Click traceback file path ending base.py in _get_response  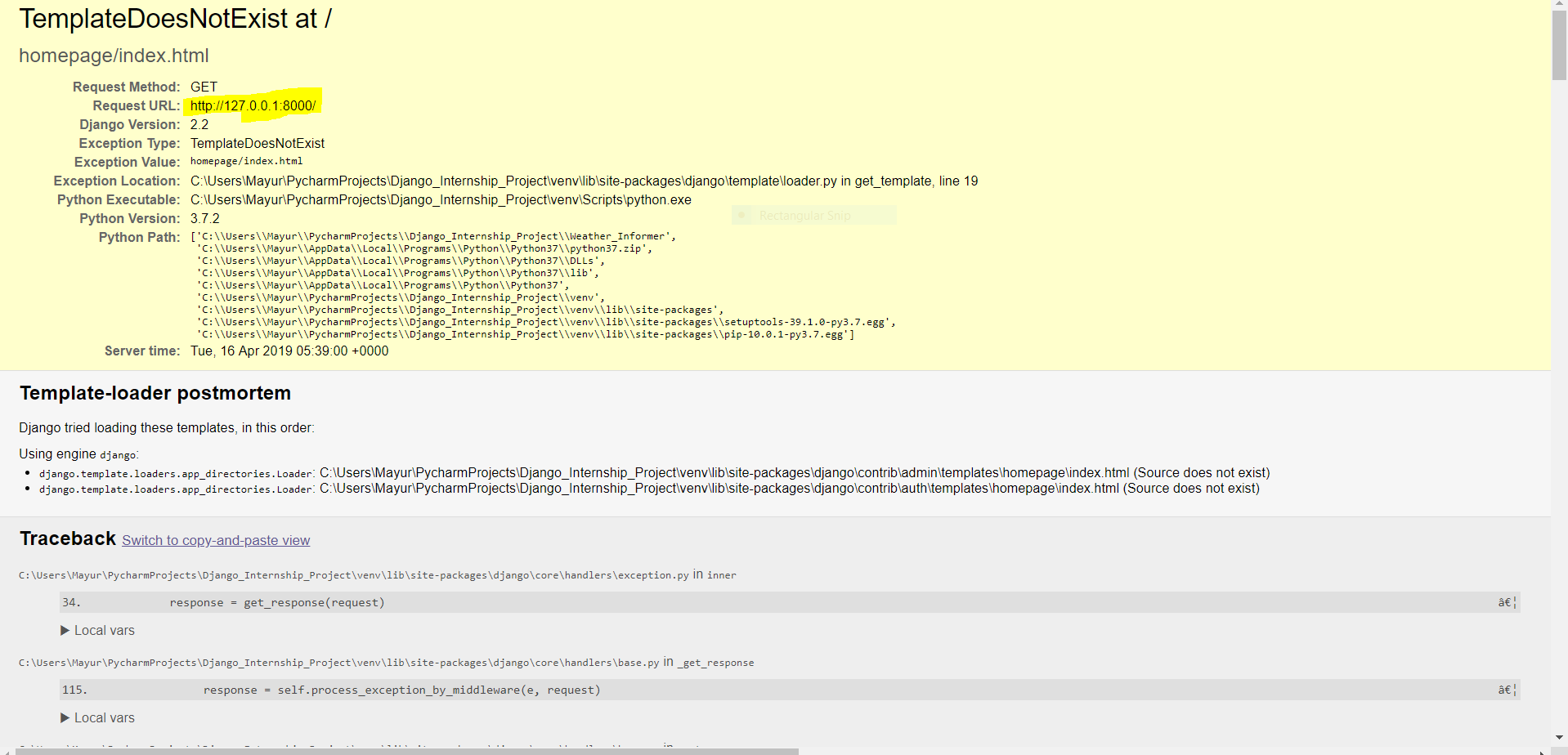[x=387, y=662]
